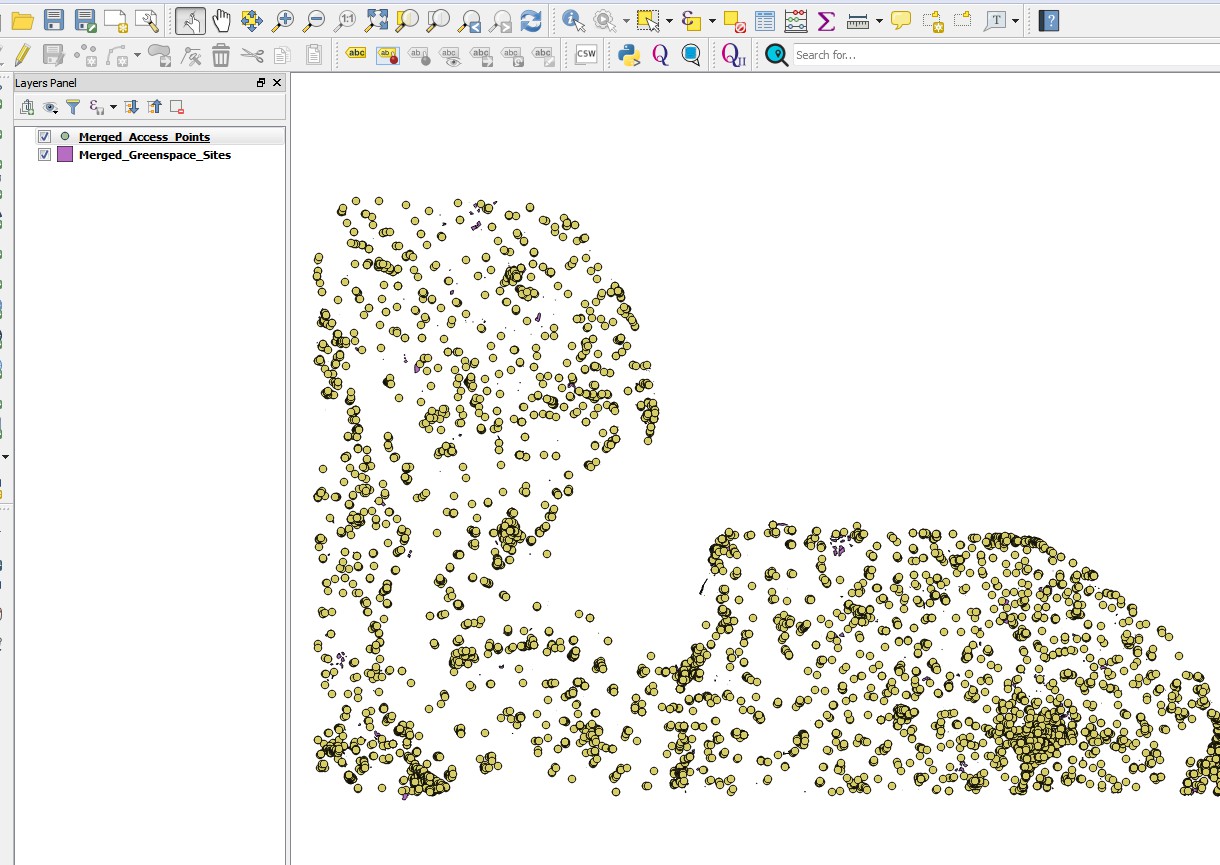Open the Select by Expression tool

pos(691,20)
